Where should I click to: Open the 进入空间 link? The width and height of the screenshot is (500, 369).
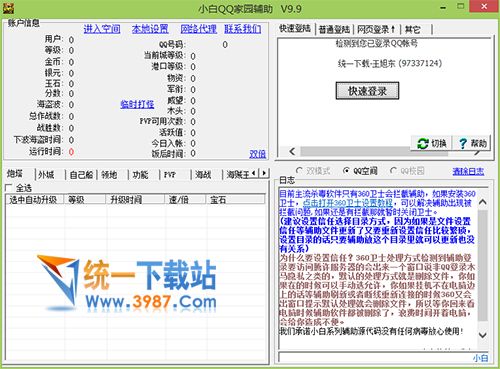pos(102,29)
